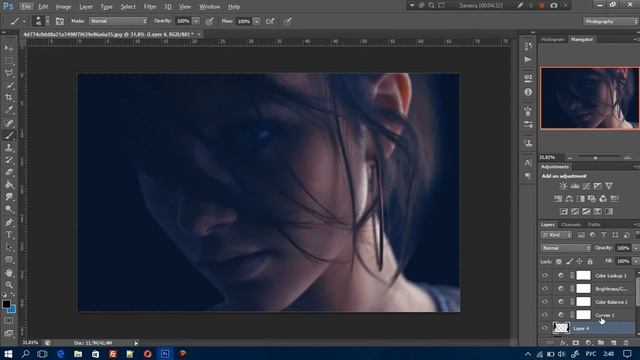This screenshot has height=360, width=640.
Task: Hide the Layer 4 layer
Action: (x=545, y=328)
